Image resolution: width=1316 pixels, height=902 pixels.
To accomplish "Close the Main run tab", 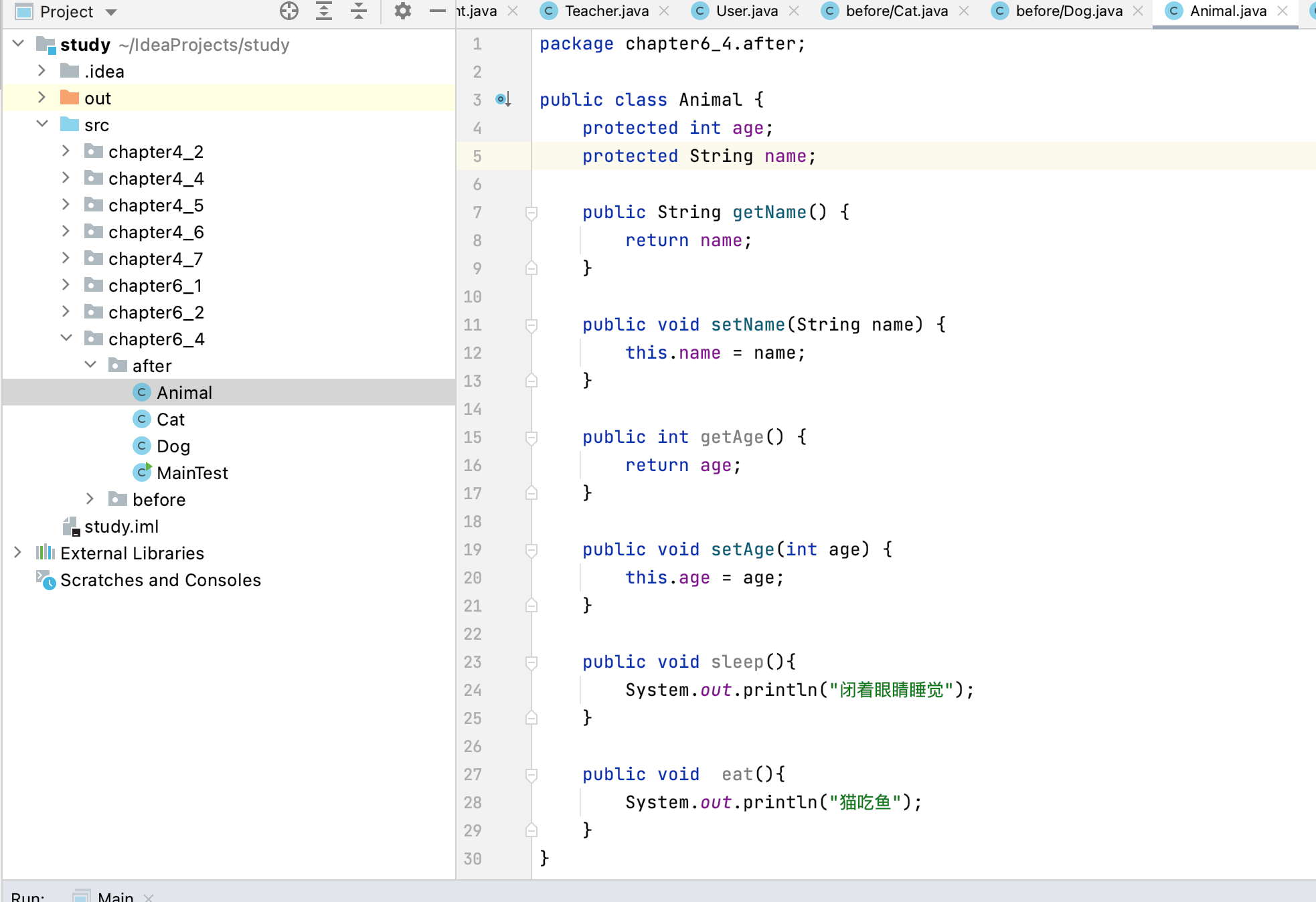I will (149, 897).
